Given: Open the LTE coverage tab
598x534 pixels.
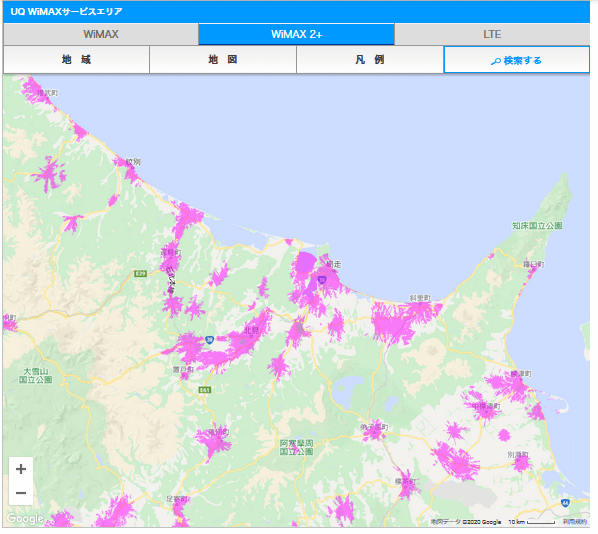Looking at the screenshot, I should point(492,34).
